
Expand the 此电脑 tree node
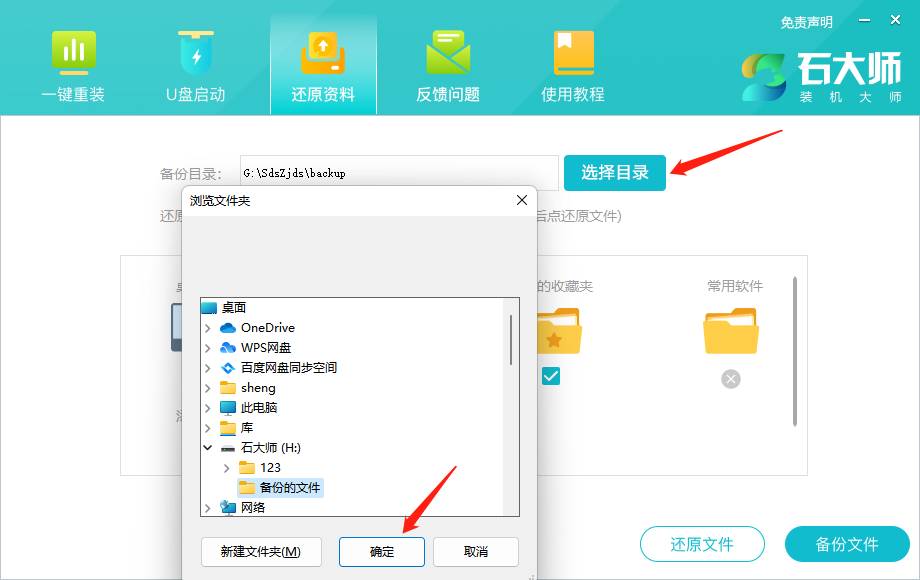coord(208,408)
